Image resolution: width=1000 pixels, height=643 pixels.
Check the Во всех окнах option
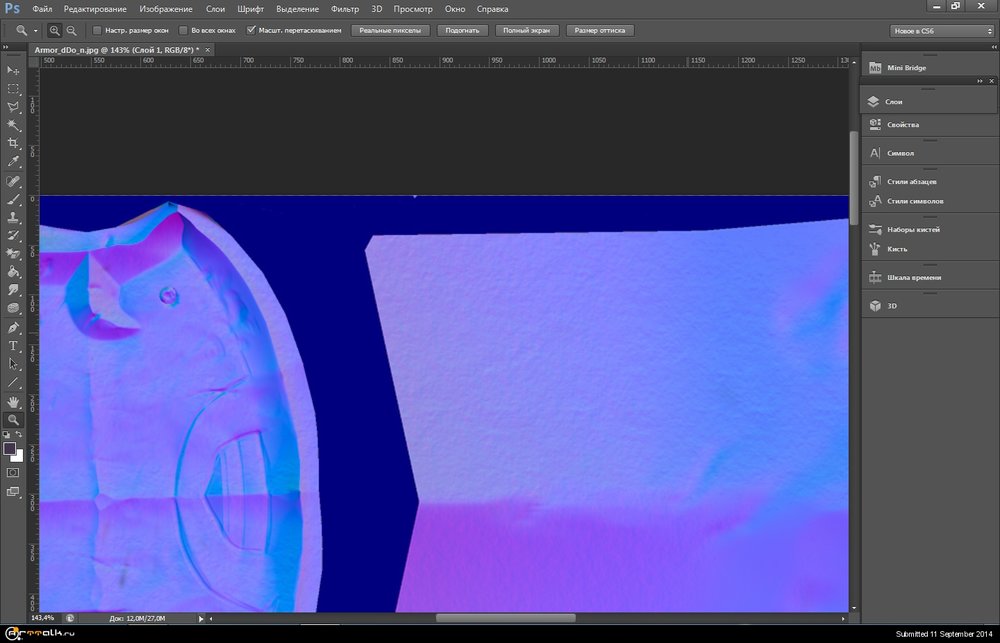click(182, 30)
